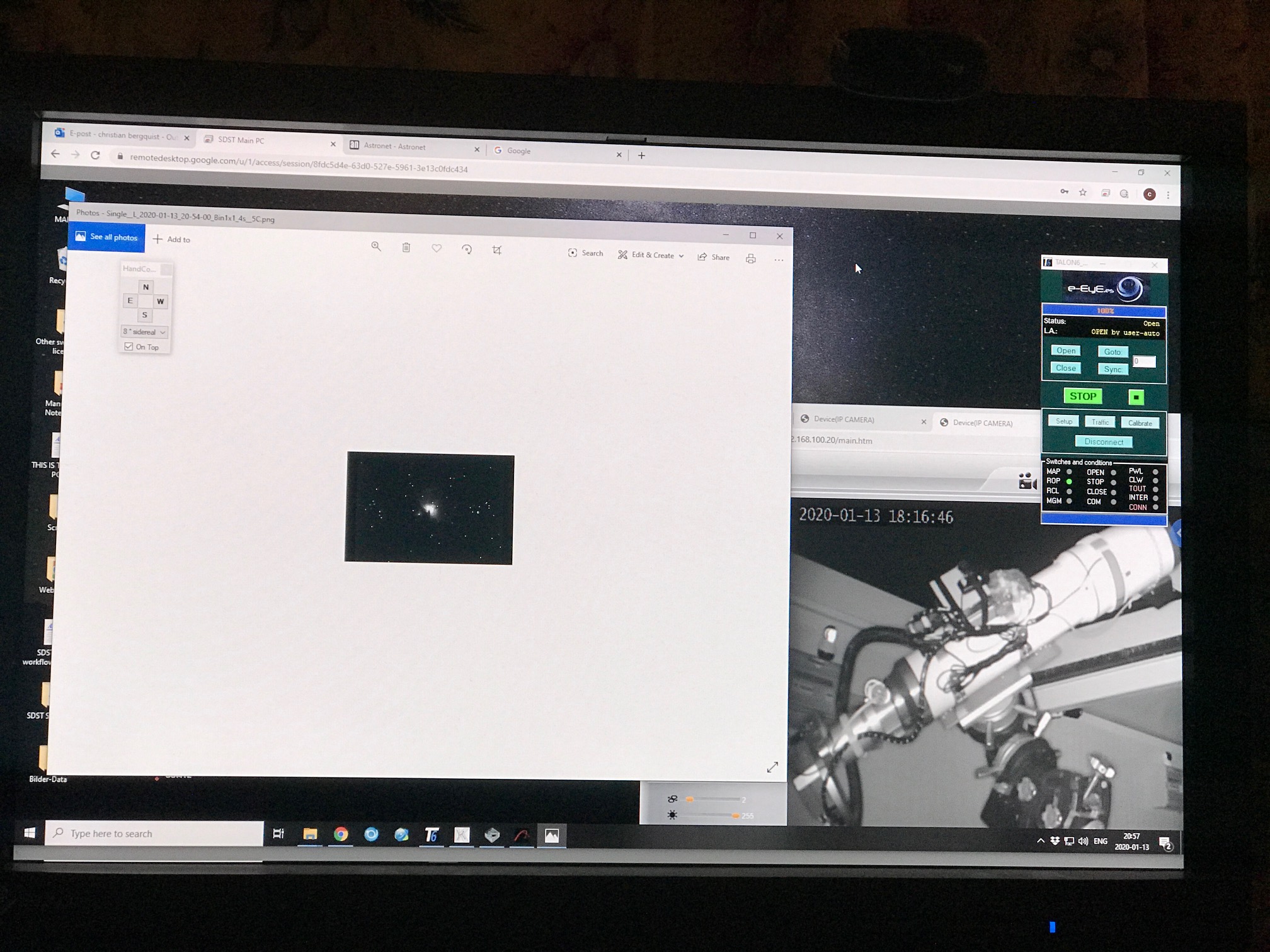
Task: Click the See all photos button
Action: click(x=106, y=237)
